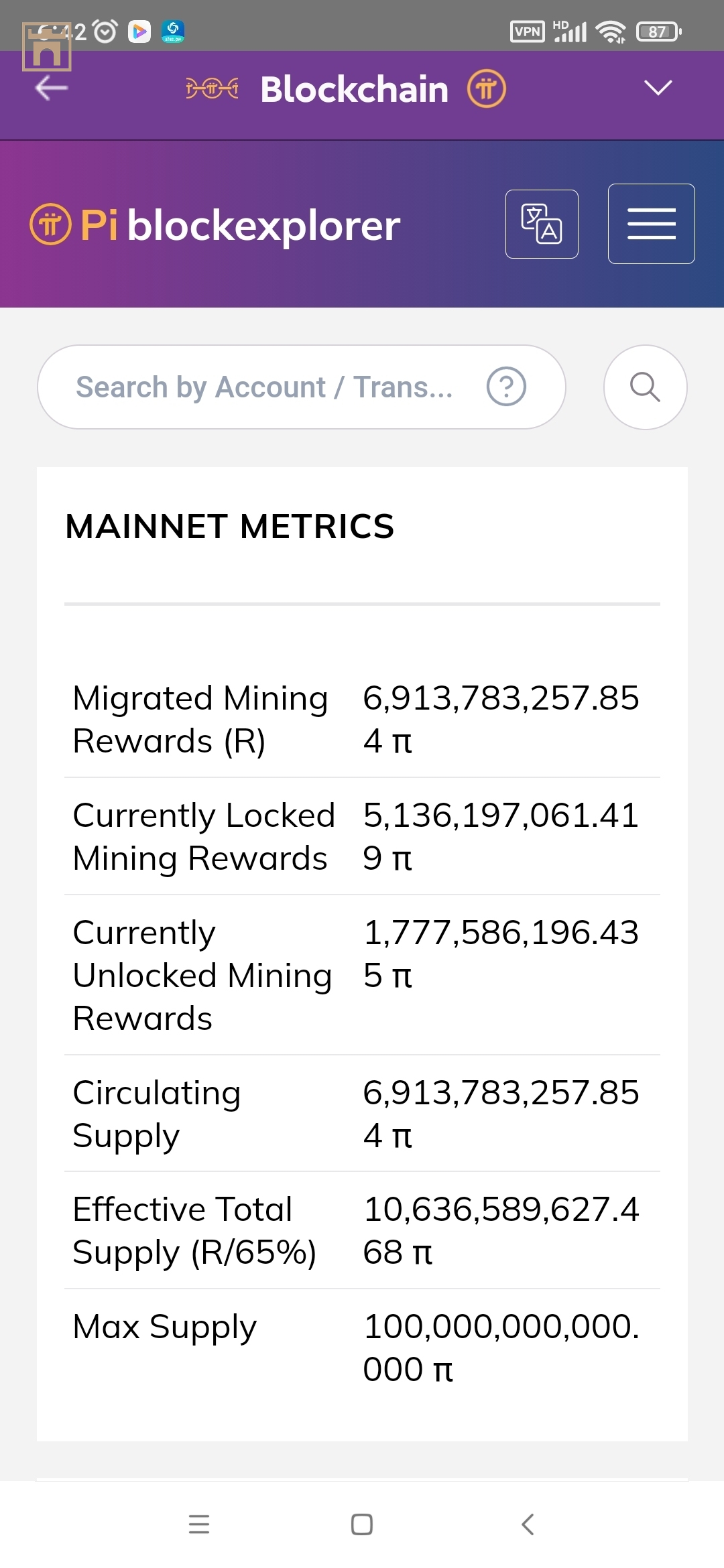This screenshot has height=1568, width=724.
Task: Open the hamburger menu button
Action: pos(651,224)
